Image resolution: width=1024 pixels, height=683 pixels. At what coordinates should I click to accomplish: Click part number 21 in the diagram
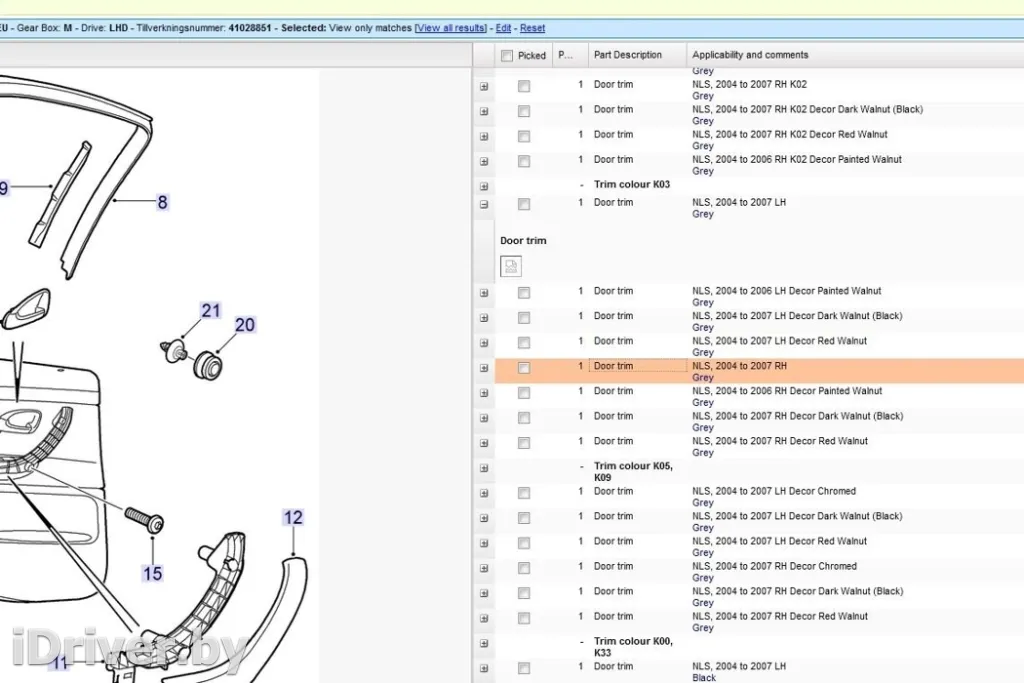click(210, 311)
